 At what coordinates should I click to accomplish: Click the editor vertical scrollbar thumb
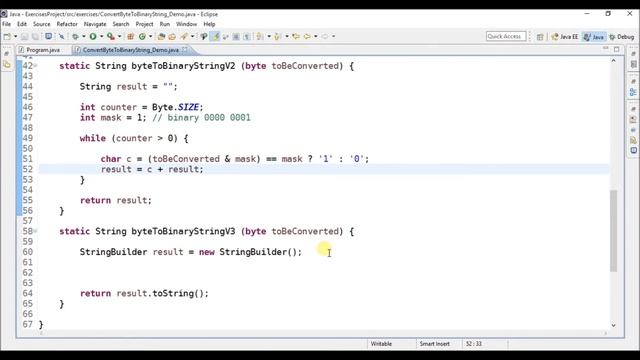(x=613, y=231)
